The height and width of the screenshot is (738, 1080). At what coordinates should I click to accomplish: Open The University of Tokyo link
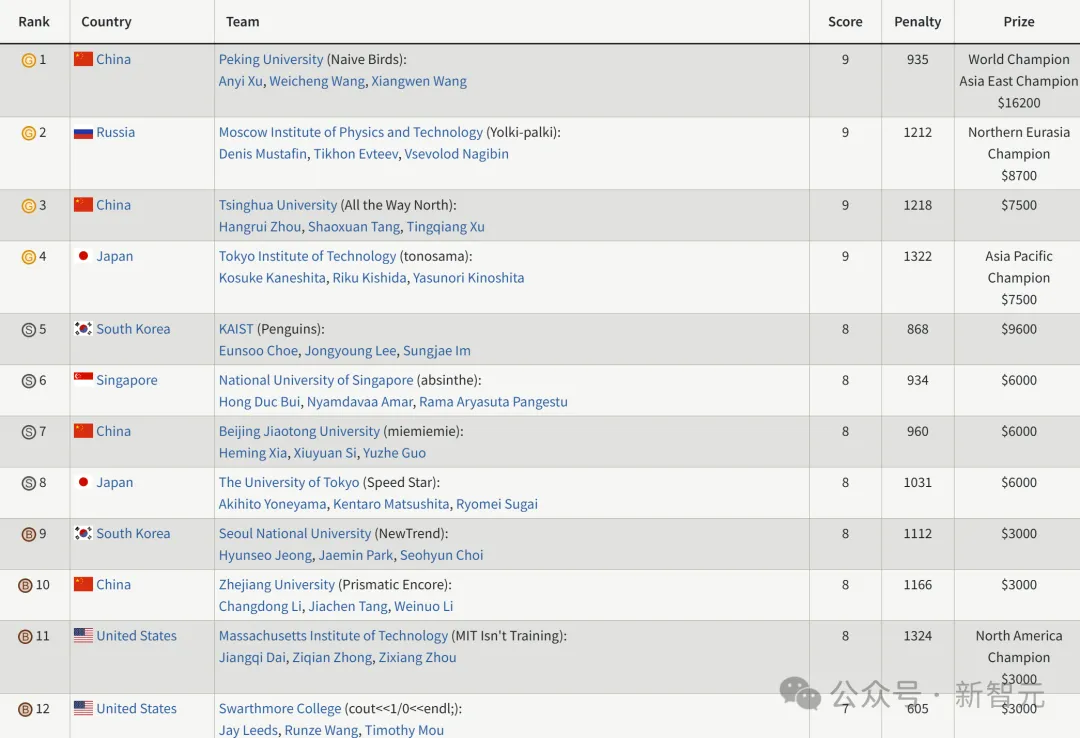pyautogui.click(x=289, y=482)
